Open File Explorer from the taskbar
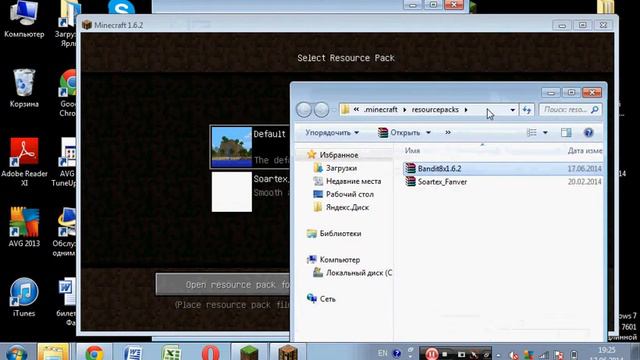Image resolution: width=640 pixels, height=360 pixels. (x=53, y=353)
